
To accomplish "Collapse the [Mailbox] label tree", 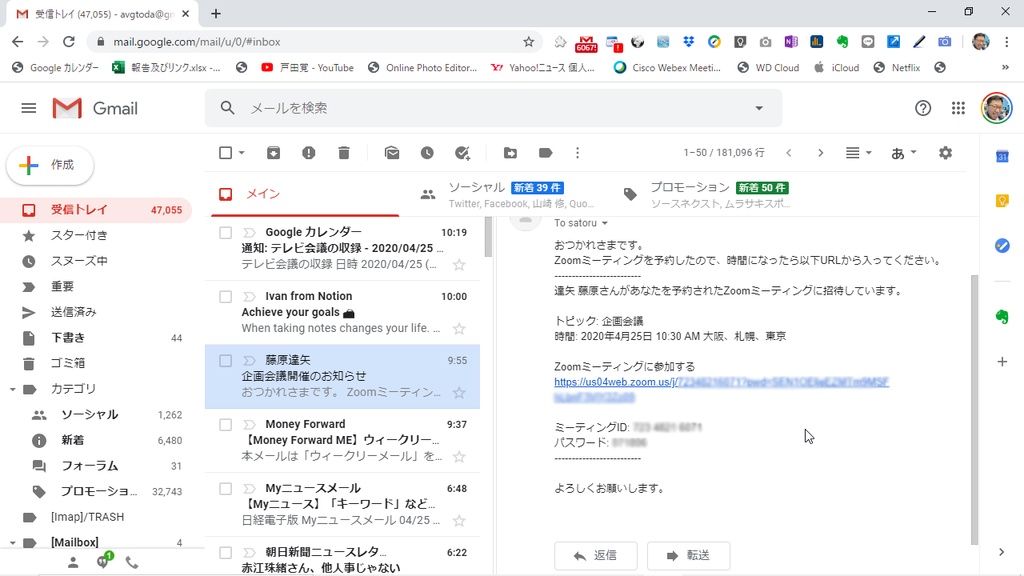I will pyautogui.click(x=12, y=543).
